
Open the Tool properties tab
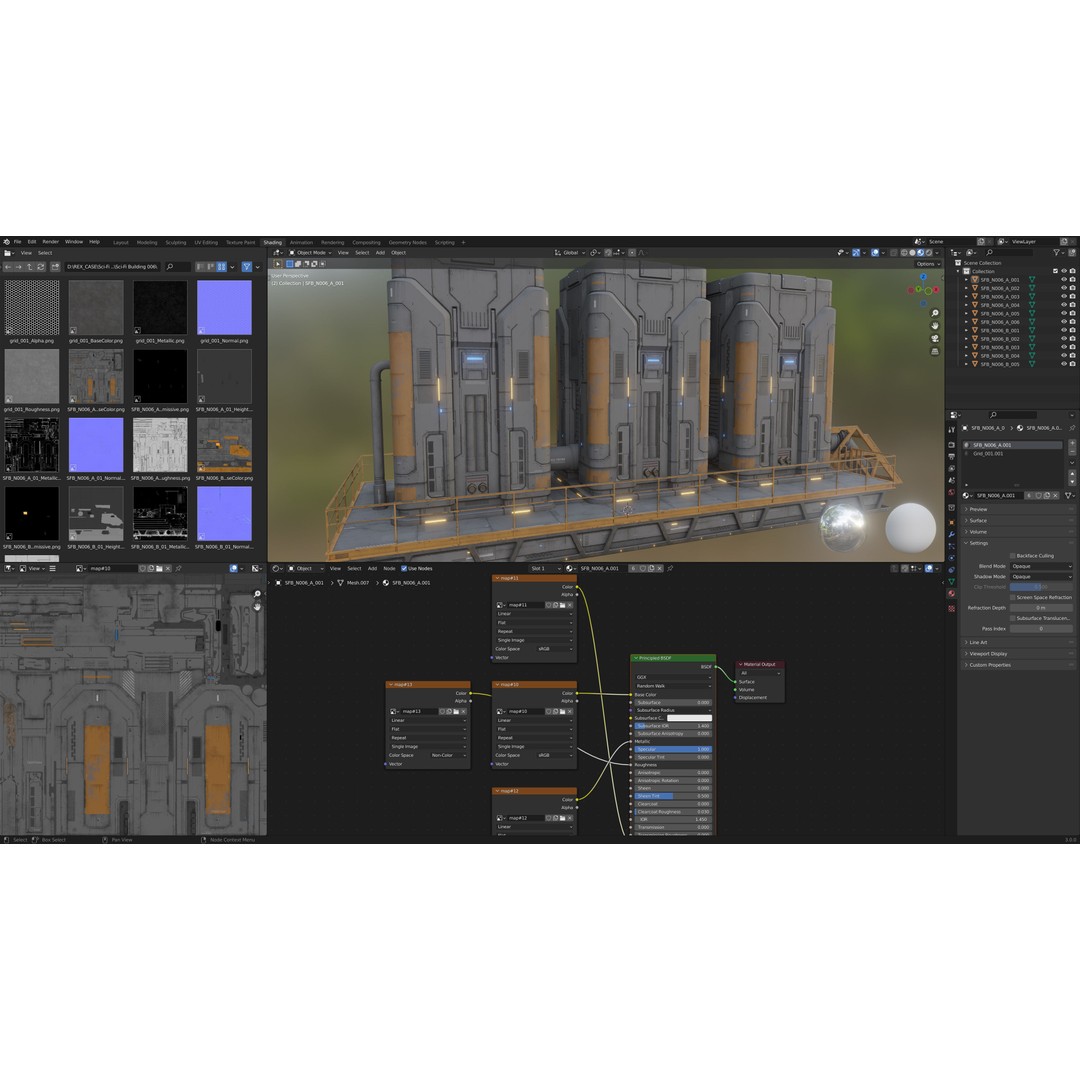(951, 429)
